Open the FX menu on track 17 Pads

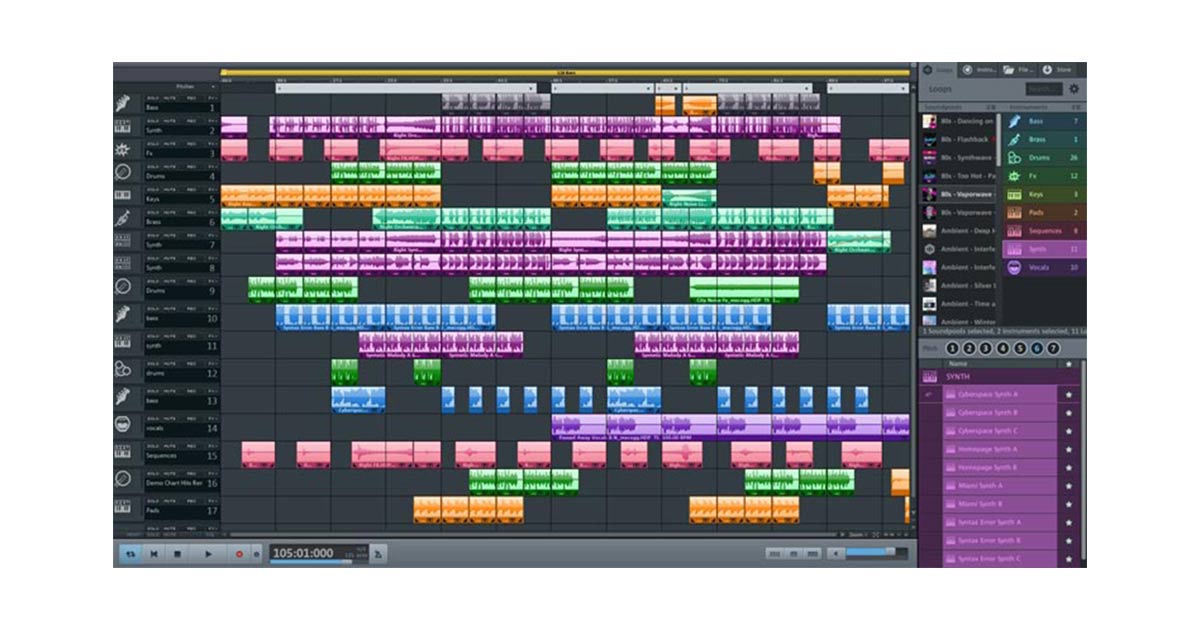tap(211, 500)
